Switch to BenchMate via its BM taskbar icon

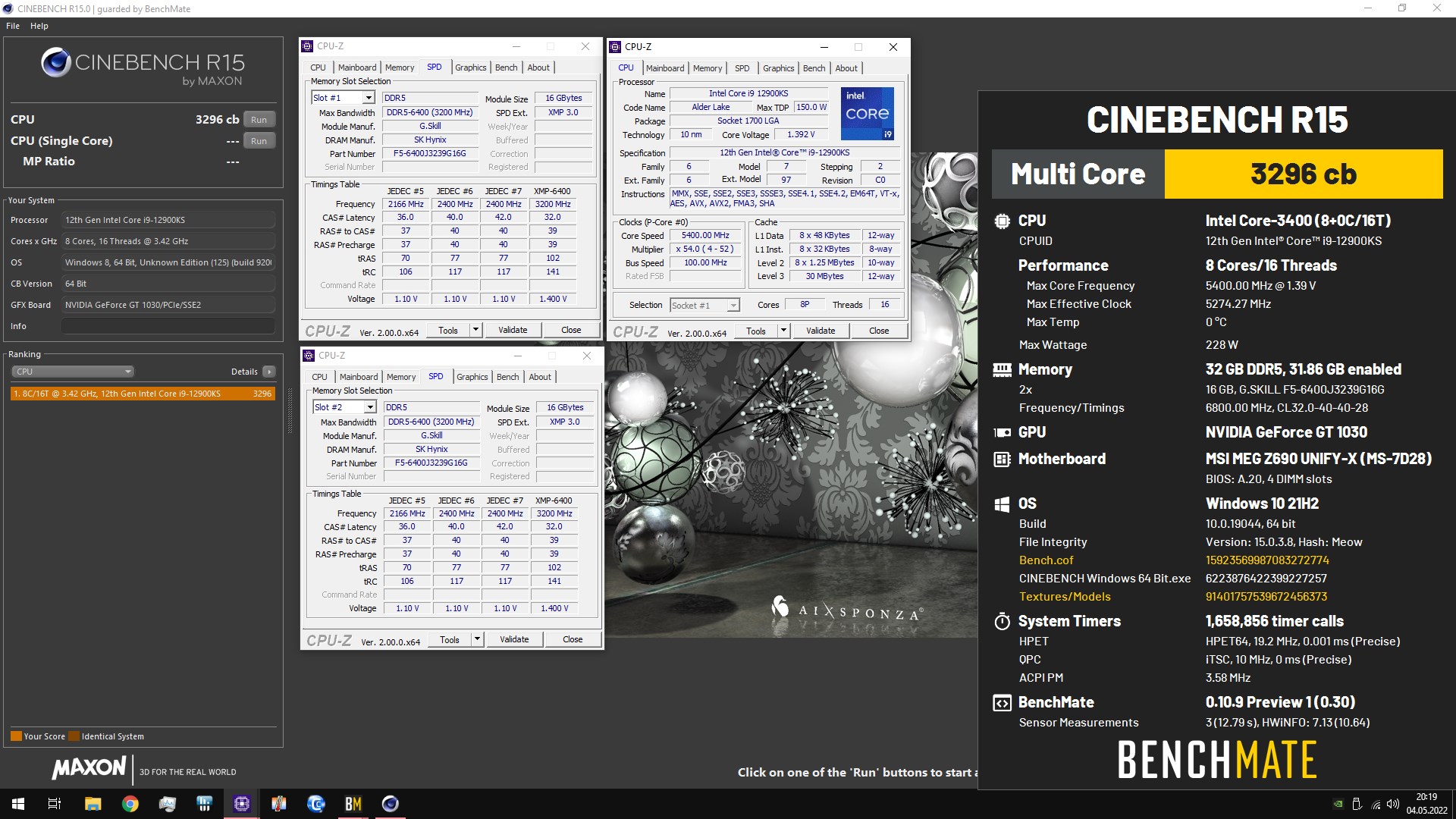(x=353, y=804)
